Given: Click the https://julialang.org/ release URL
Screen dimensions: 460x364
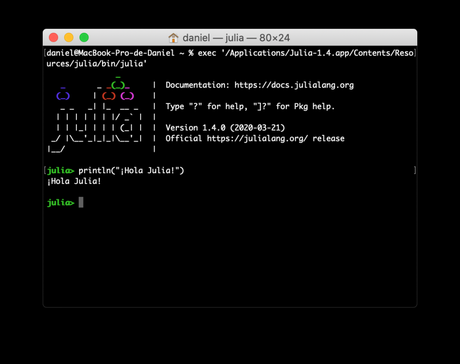Looking at the screenshot, I should [x=257, y=138].
